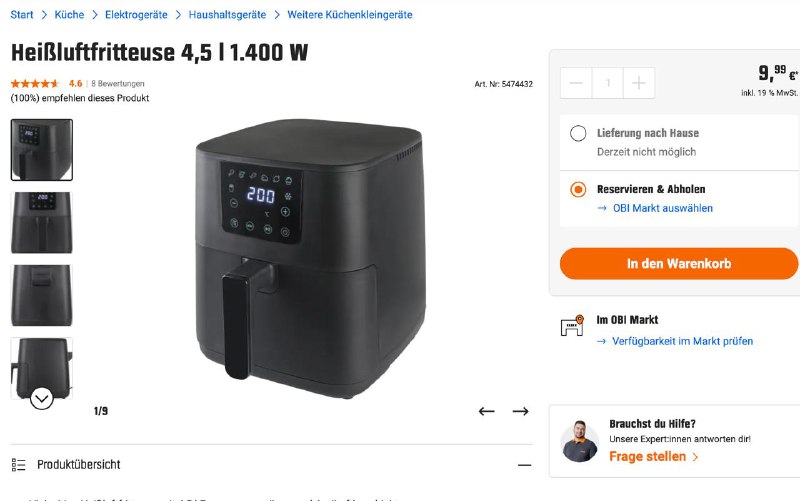
Task: Show the next product image with the right arrow
Action: point(520,411)
